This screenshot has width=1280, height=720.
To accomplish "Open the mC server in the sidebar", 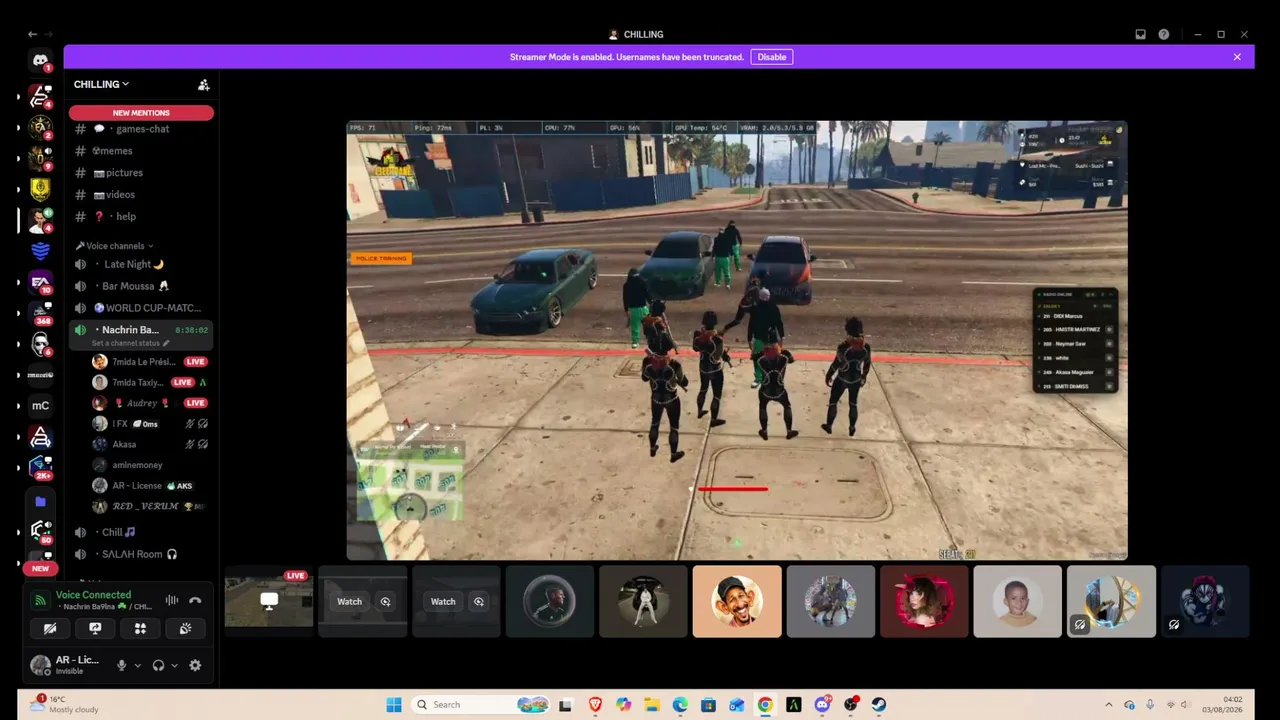I will [40, 406].
